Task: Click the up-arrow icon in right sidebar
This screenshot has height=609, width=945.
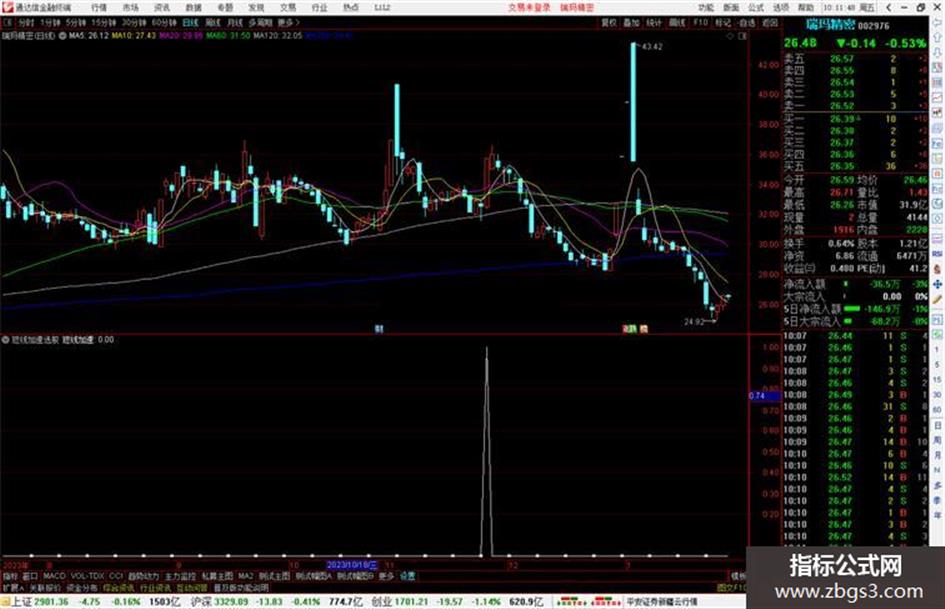Action: [937, 39]
